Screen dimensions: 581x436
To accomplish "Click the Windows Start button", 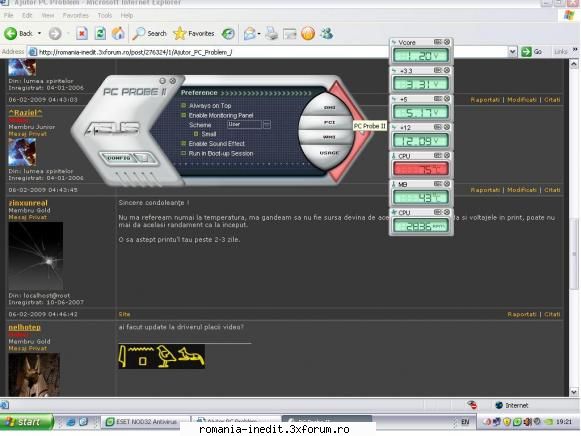I will (27, 422).
